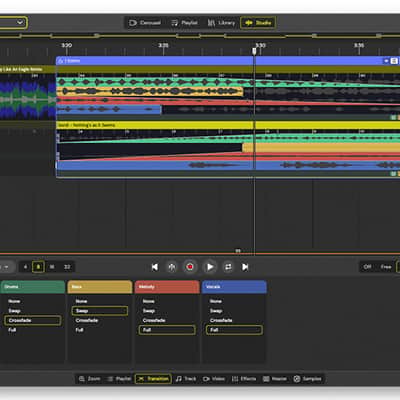The image size is (400, 400).
Task: Select None for Drums stem
Action: pyautogui.click(x=14, y=301)
